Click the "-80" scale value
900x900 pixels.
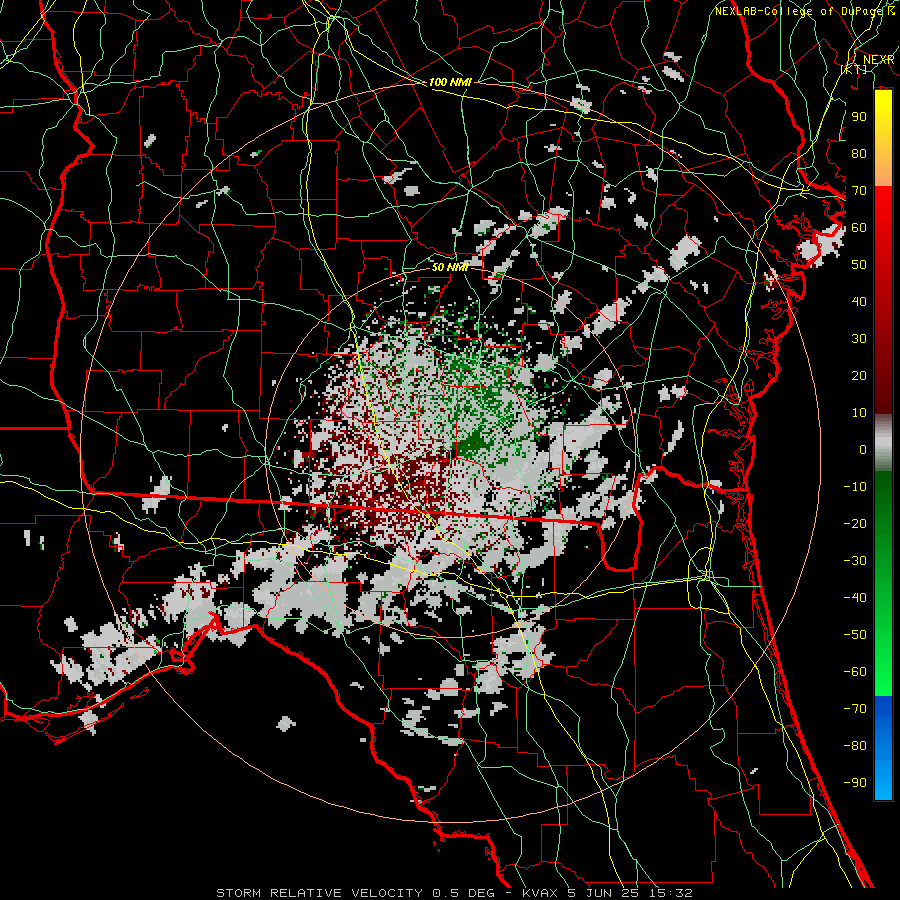point(855,746)
